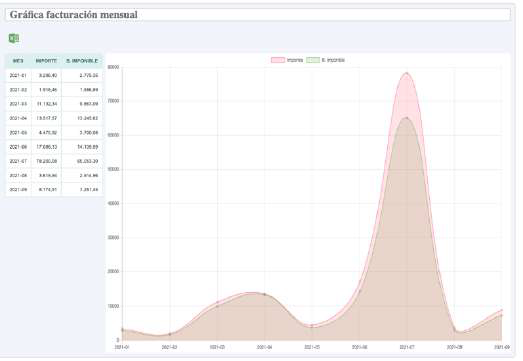Click the Importe amount in the 2021-07 row
Image resolution: width=523 pixels, height=361 pixels.
[x=48, y=161]
